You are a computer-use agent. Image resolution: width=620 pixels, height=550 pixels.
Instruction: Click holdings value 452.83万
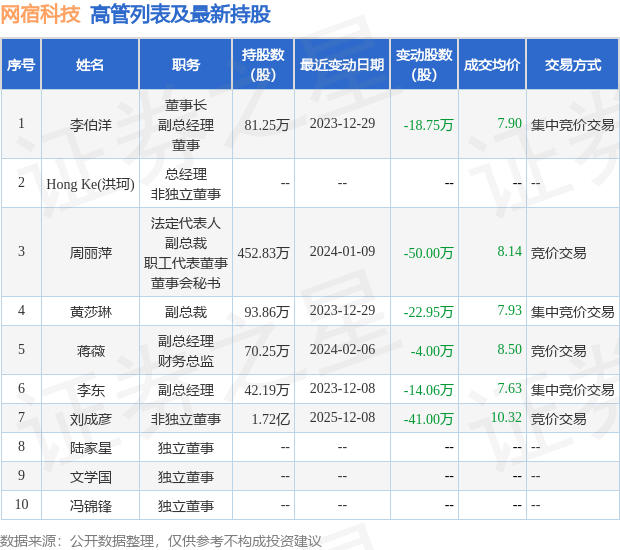[x=263, y=253]
